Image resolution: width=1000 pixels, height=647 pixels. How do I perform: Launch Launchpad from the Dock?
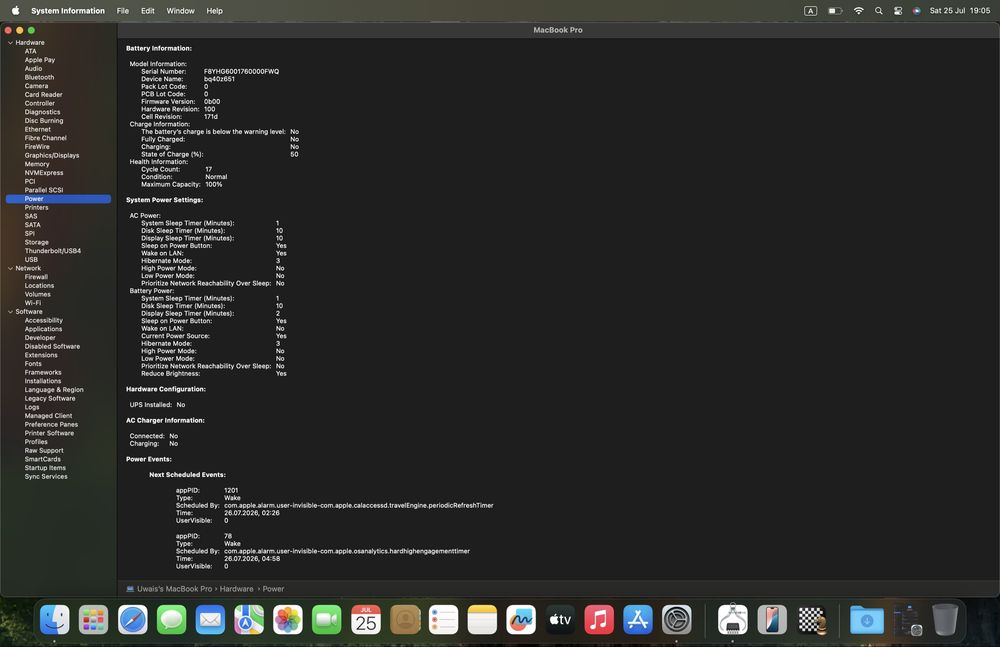tap(94, 620)
